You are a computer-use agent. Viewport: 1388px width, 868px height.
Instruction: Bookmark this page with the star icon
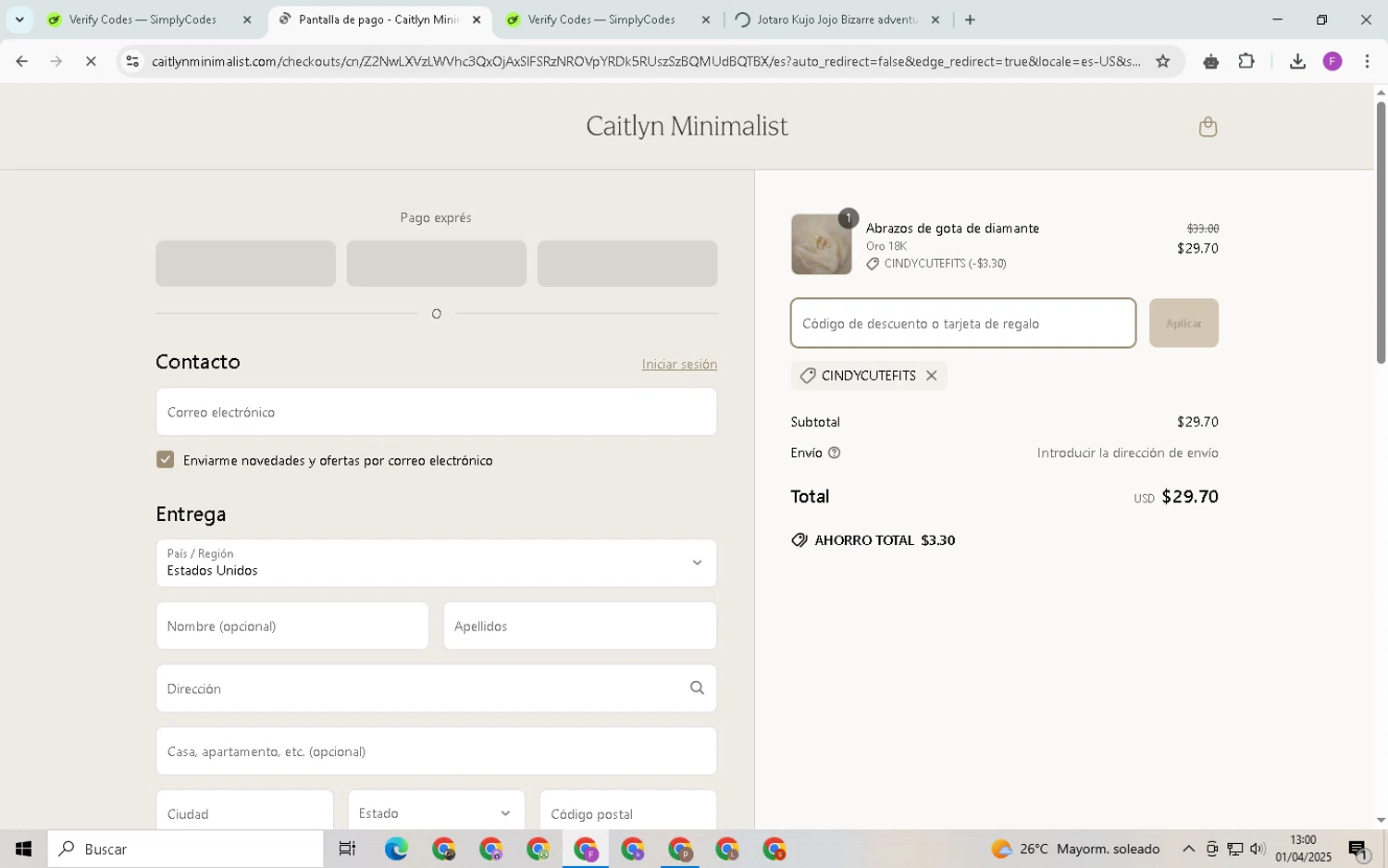tap(1163, 61)
